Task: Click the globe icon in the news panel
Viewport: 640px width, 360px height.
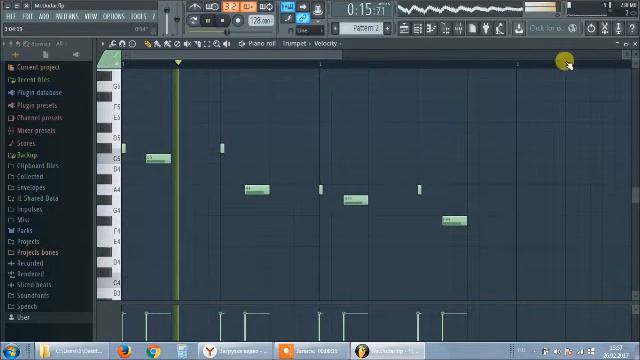Action: pos(573,28)
